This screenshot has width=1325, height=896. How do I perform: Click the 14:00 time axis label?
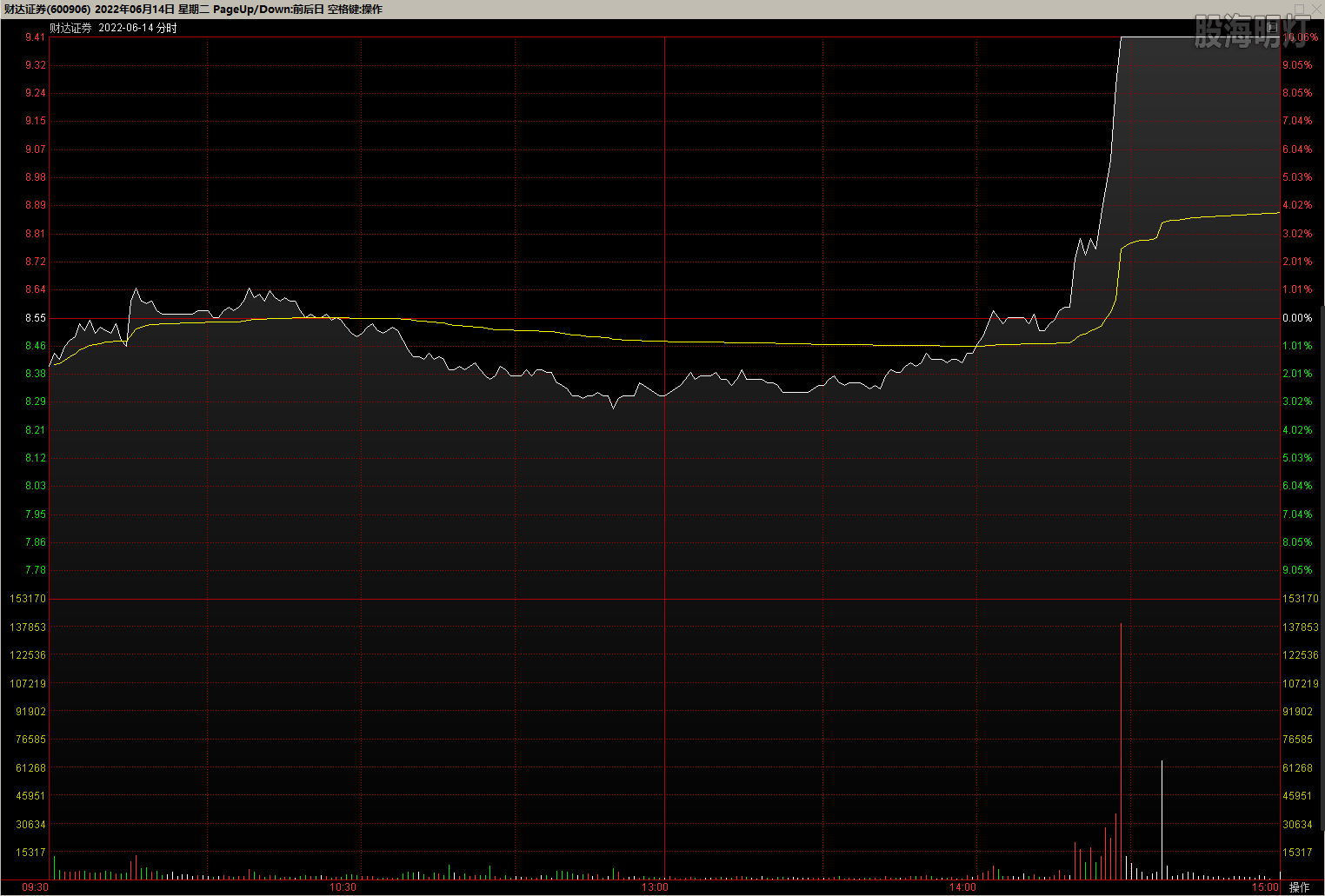click(x=962, y=887)
